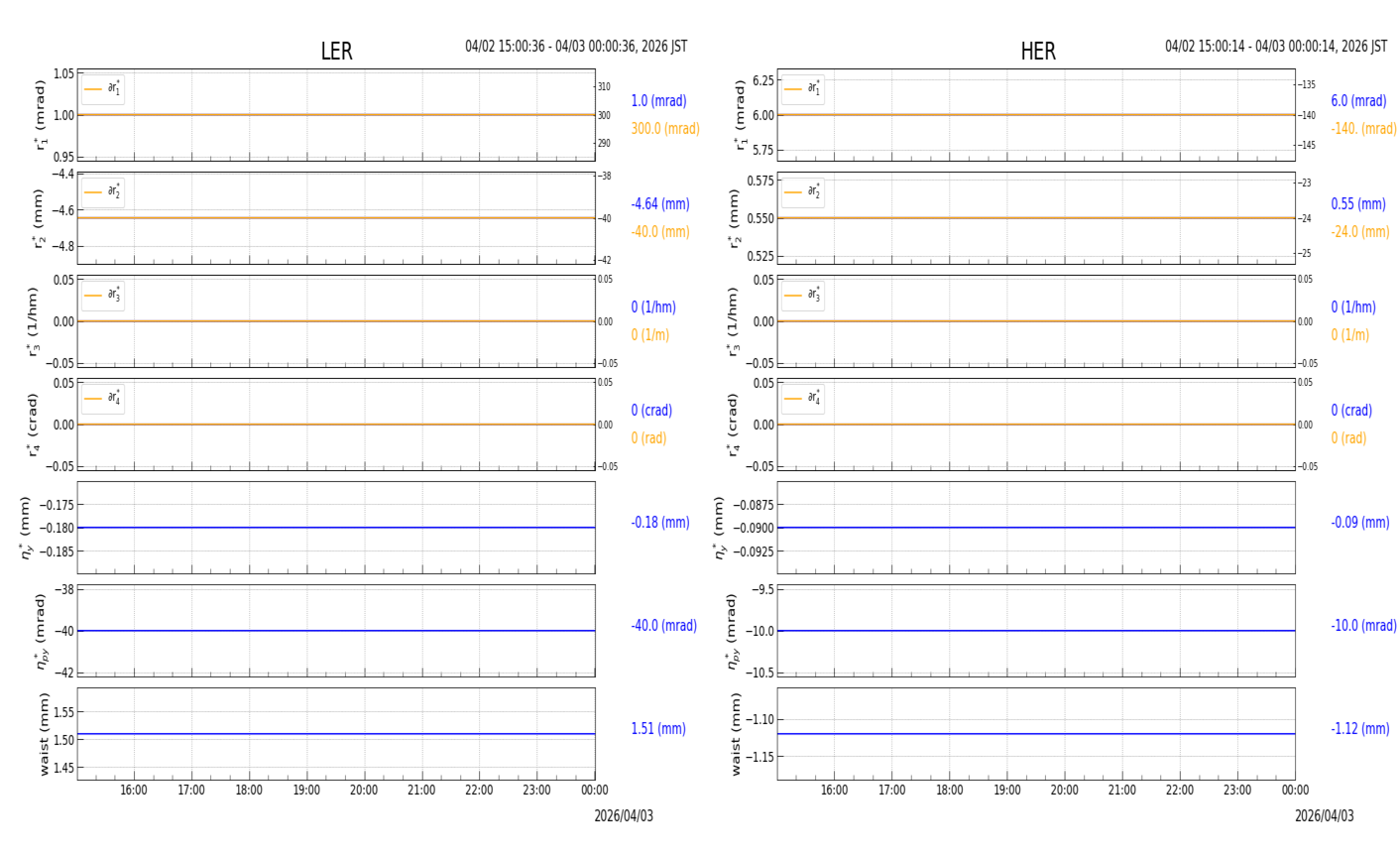Image resolution: width=1400 pixels, height=857 pixels.
Task: Click the ∂r2* legend in LER plot
Action: [103, 192]
